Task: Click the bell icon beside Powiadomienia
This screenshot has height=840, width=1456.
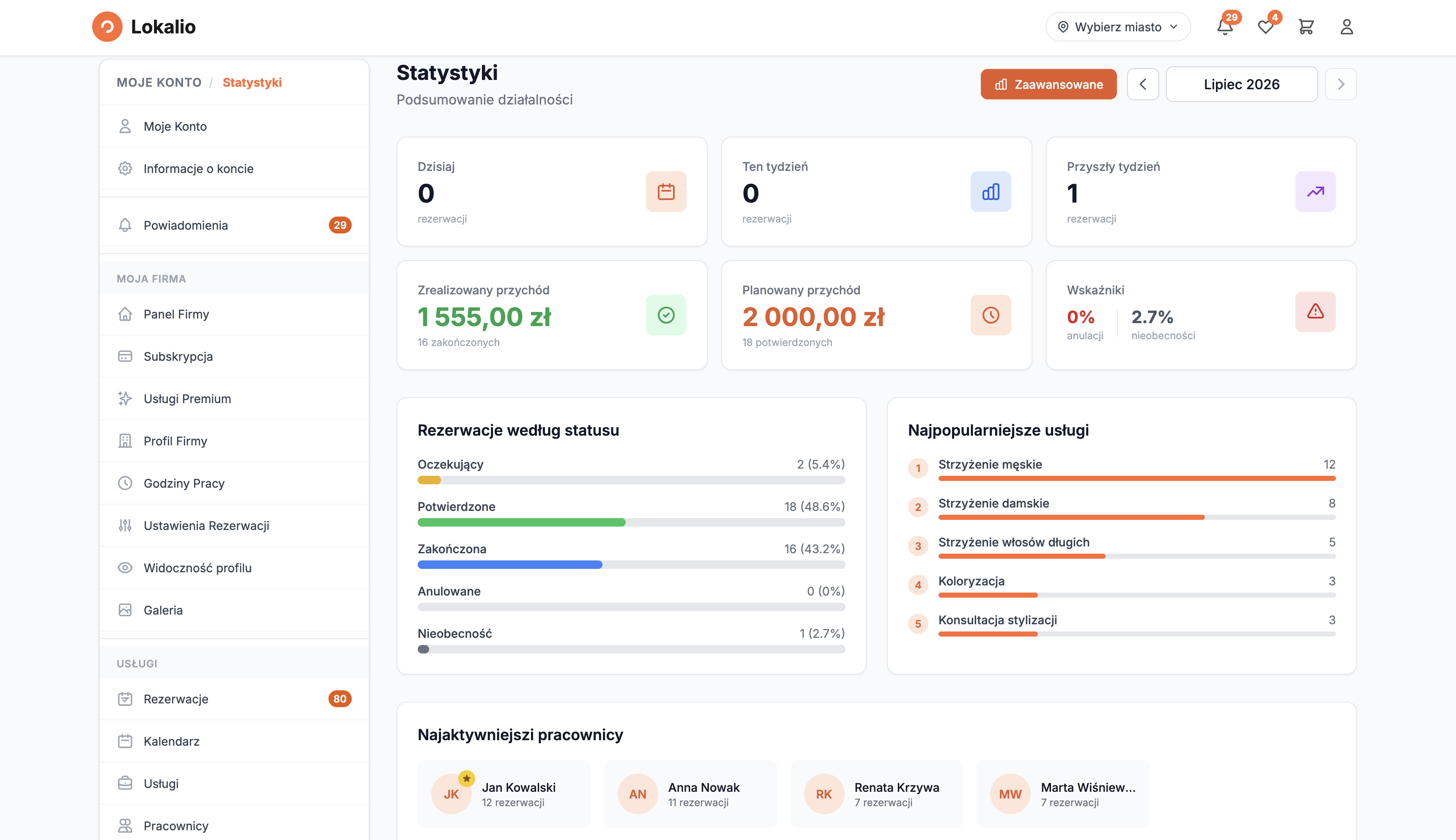Action: tap(125, 225)
